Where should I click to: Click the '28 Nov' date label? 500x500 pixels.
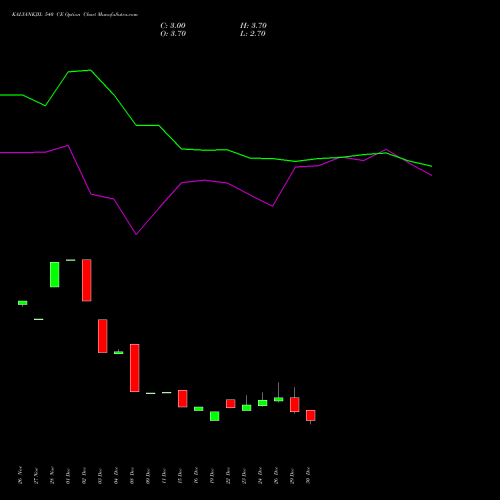(x=52, y=475)
